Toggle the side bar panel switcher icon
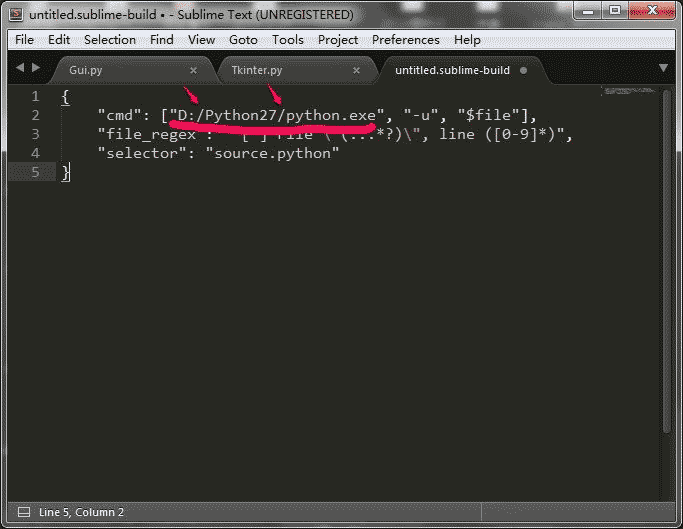 (24, 512)
